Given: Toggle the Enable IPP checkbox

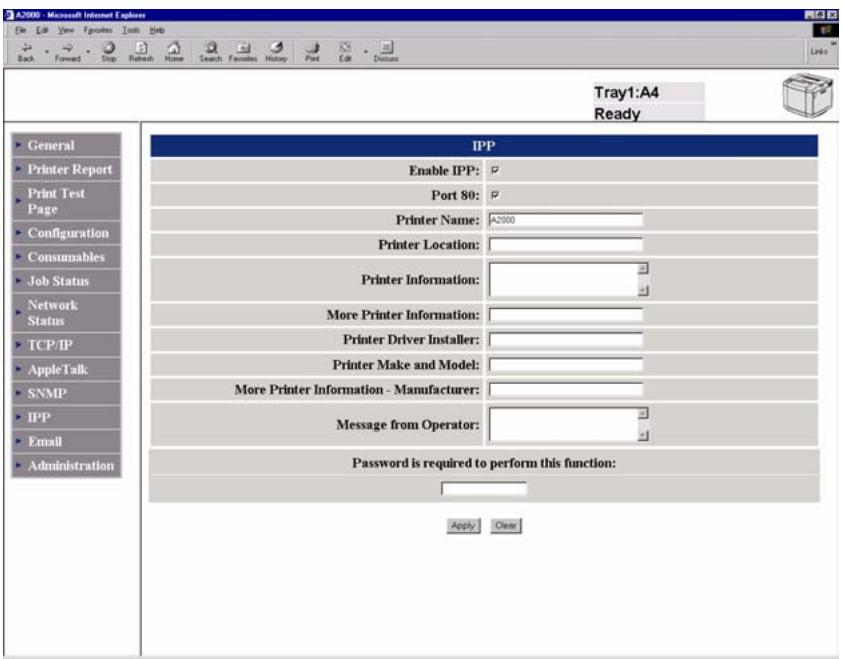Looking at the screenshot, I should coord(495,170).
